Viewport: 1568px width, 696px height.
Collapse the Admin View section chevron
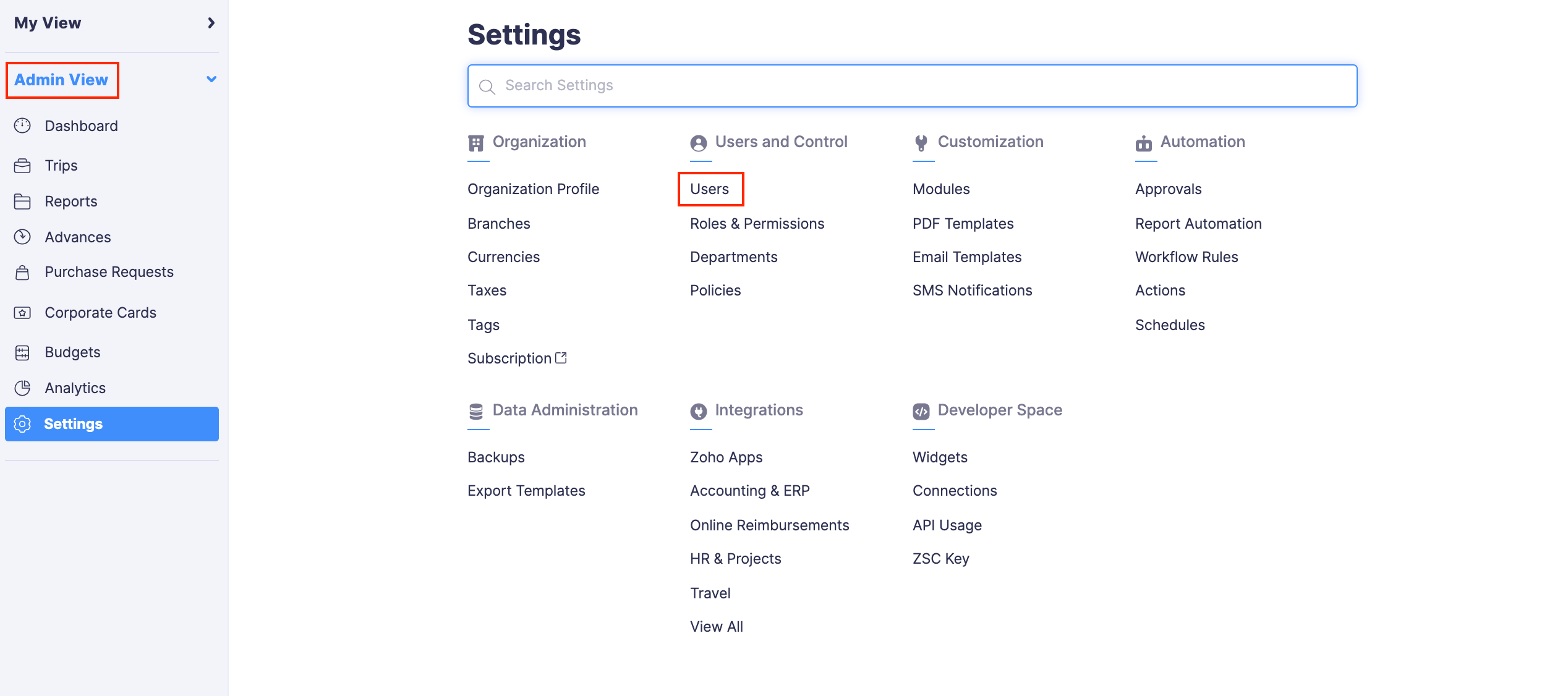pyautogui.click(x=211, y=80)
